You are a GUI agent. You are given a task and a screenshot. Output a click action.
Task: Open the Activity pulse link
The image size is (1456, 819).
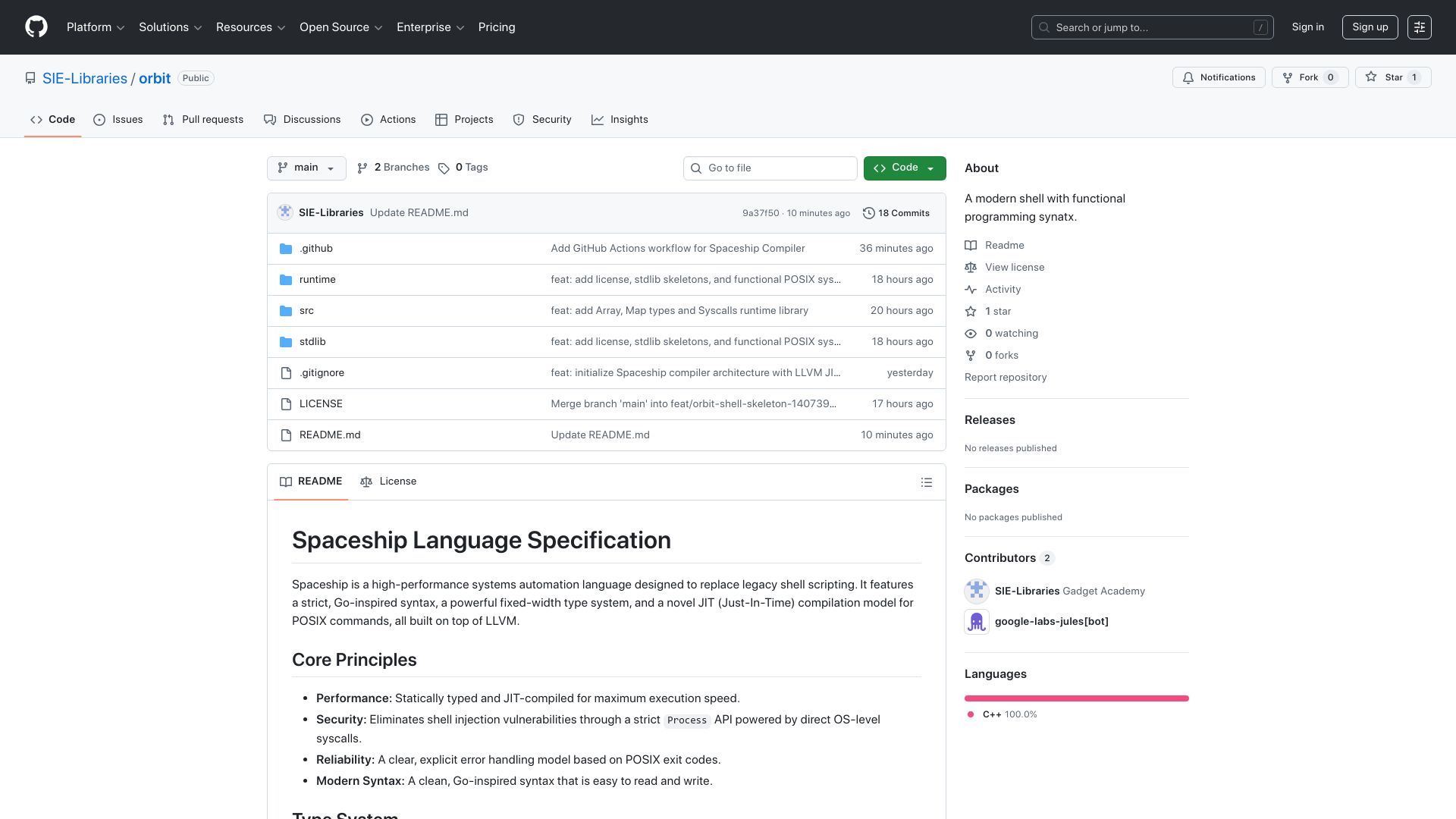993,290
